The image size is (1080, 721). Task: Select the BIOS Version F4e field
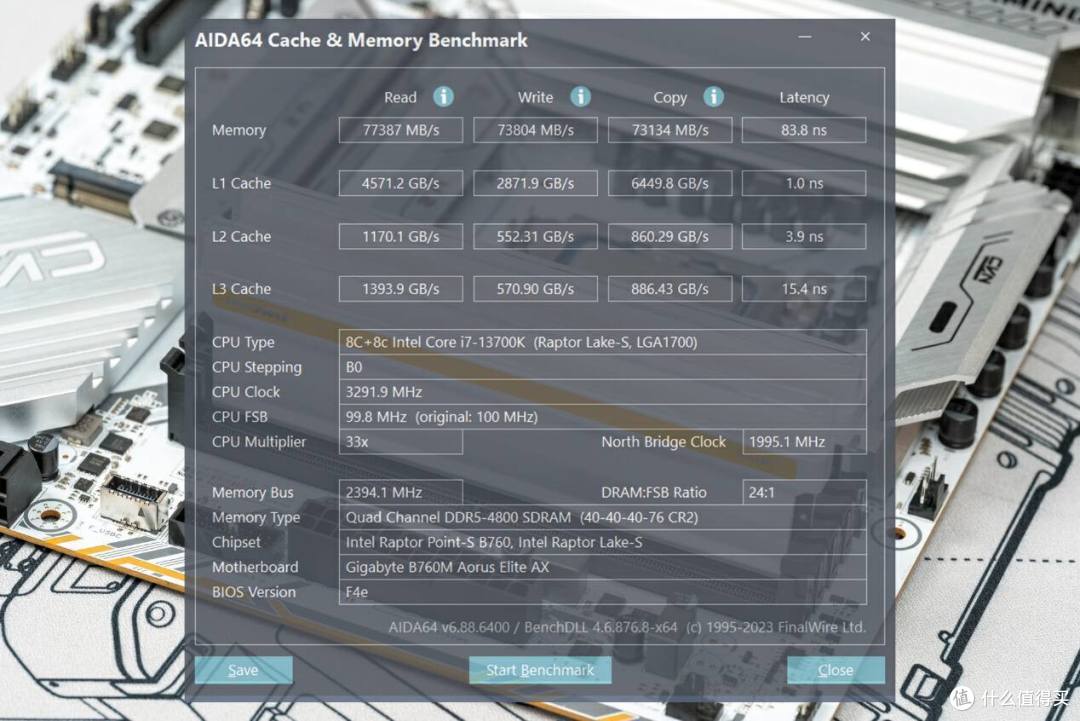[x=600, y=592]
